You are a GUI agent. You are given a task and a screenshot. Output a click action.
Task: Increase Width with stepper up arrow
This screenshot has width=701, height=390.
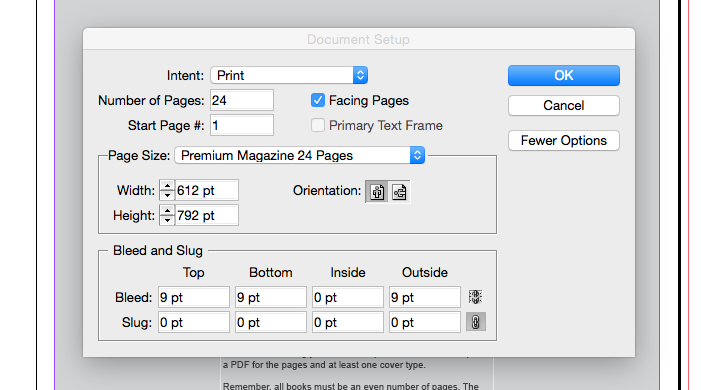167,186
